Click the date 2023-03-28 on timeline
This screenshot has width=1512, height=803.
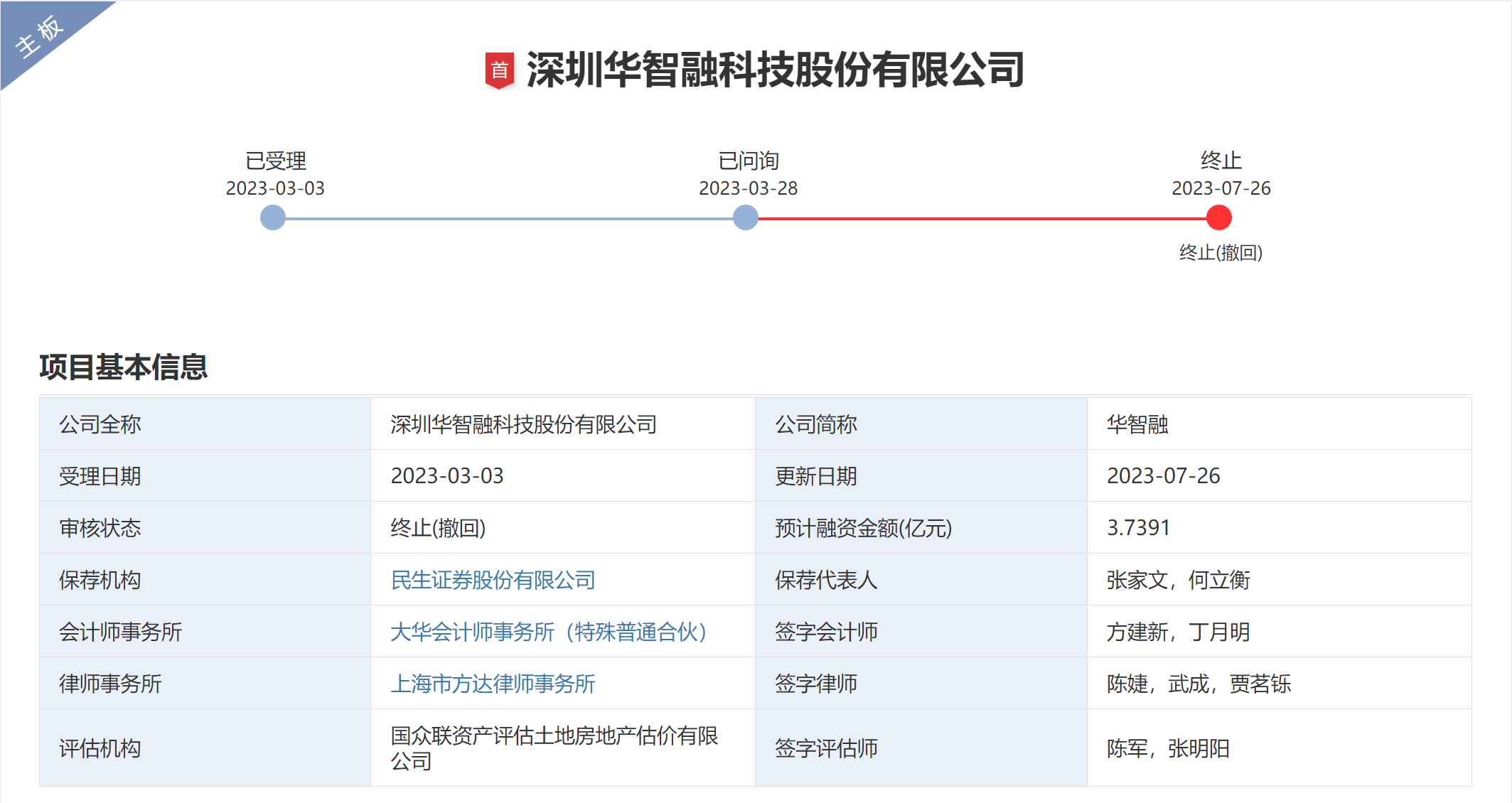point(748,188)
